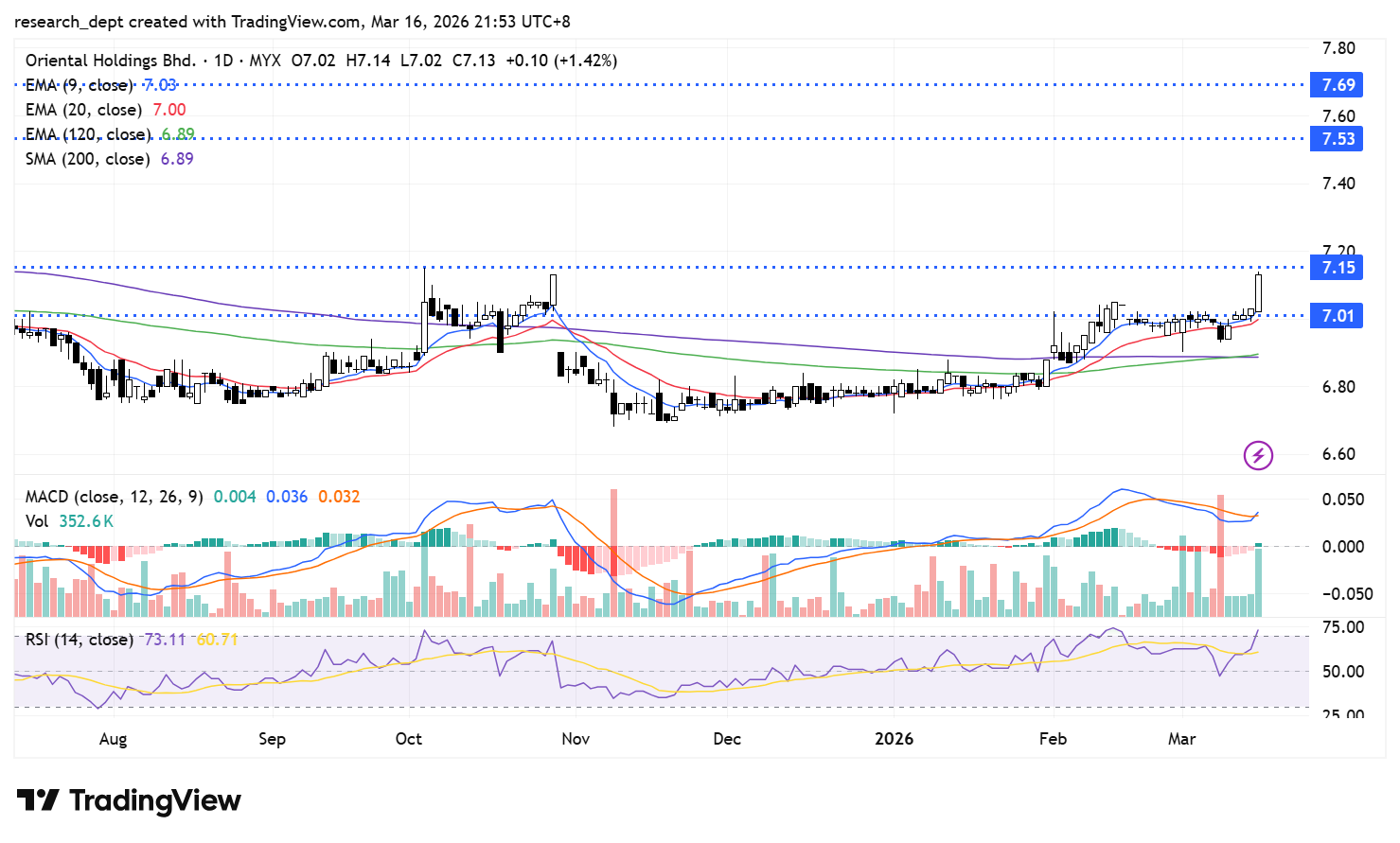Click the 7.53 blue price label
1400x843 pixels.
[x=1338, y=139]
